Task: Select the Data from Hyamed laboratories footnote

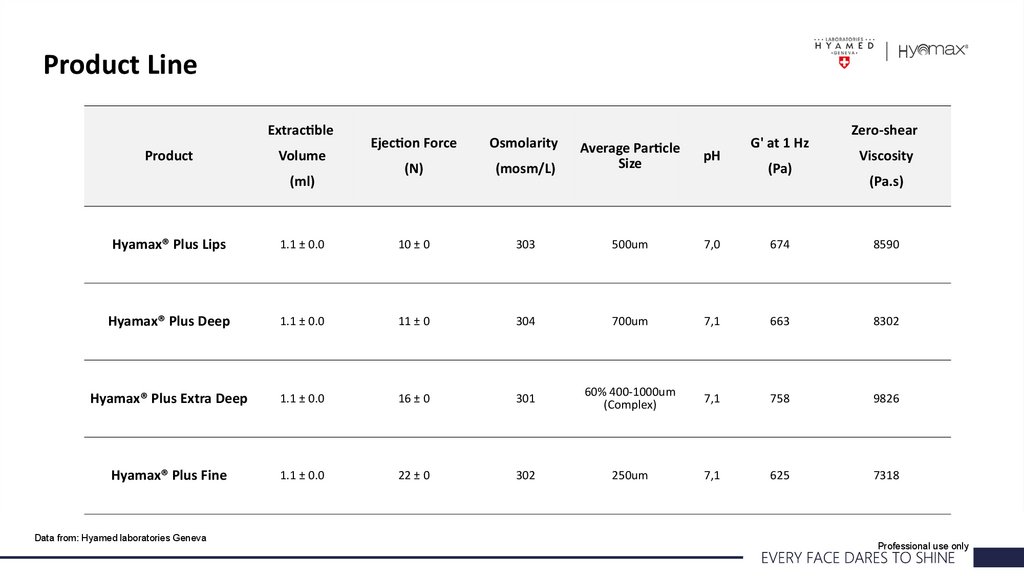Action: click(x=120, y=538)
